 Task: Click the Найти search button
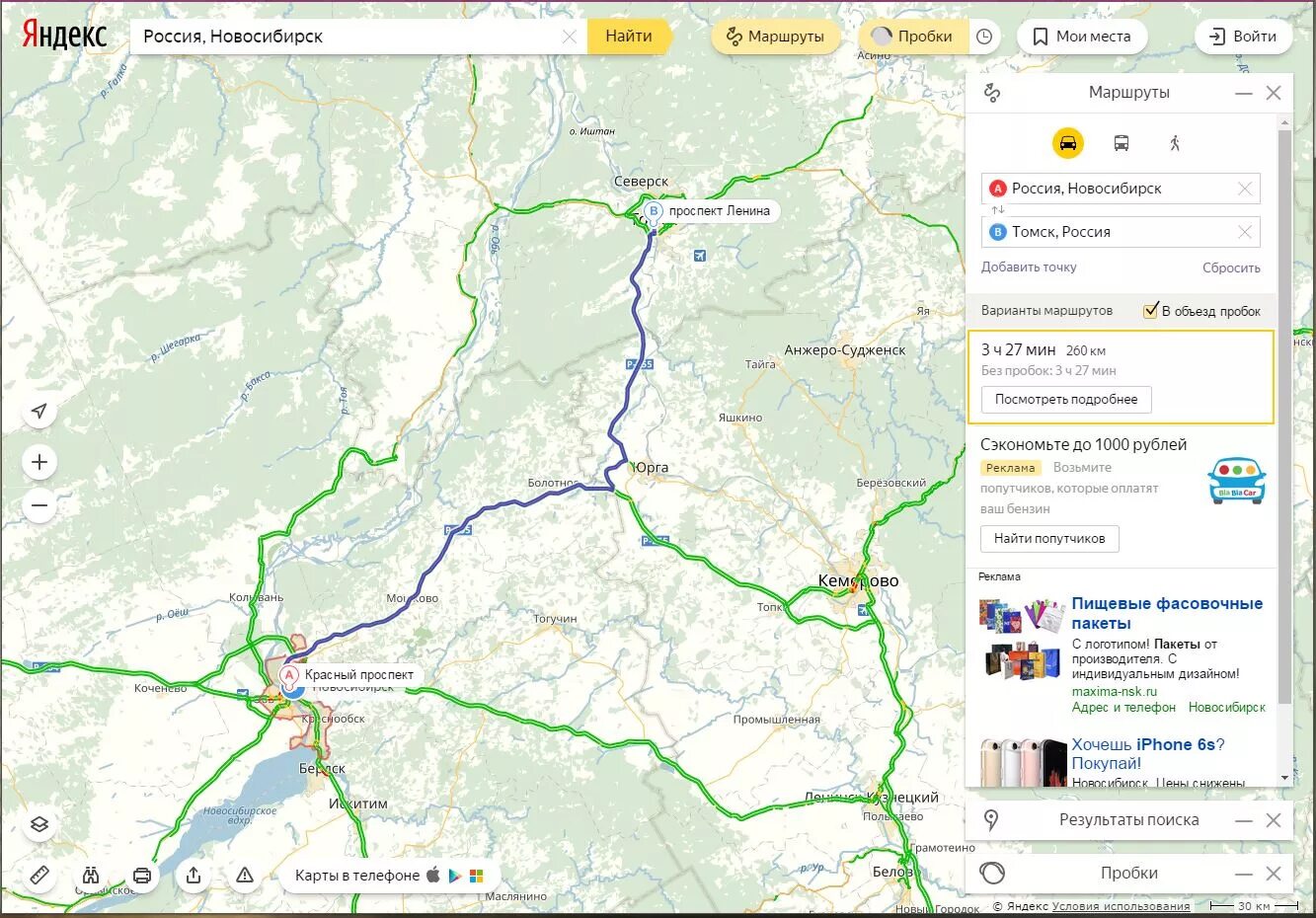click(629, 37)
